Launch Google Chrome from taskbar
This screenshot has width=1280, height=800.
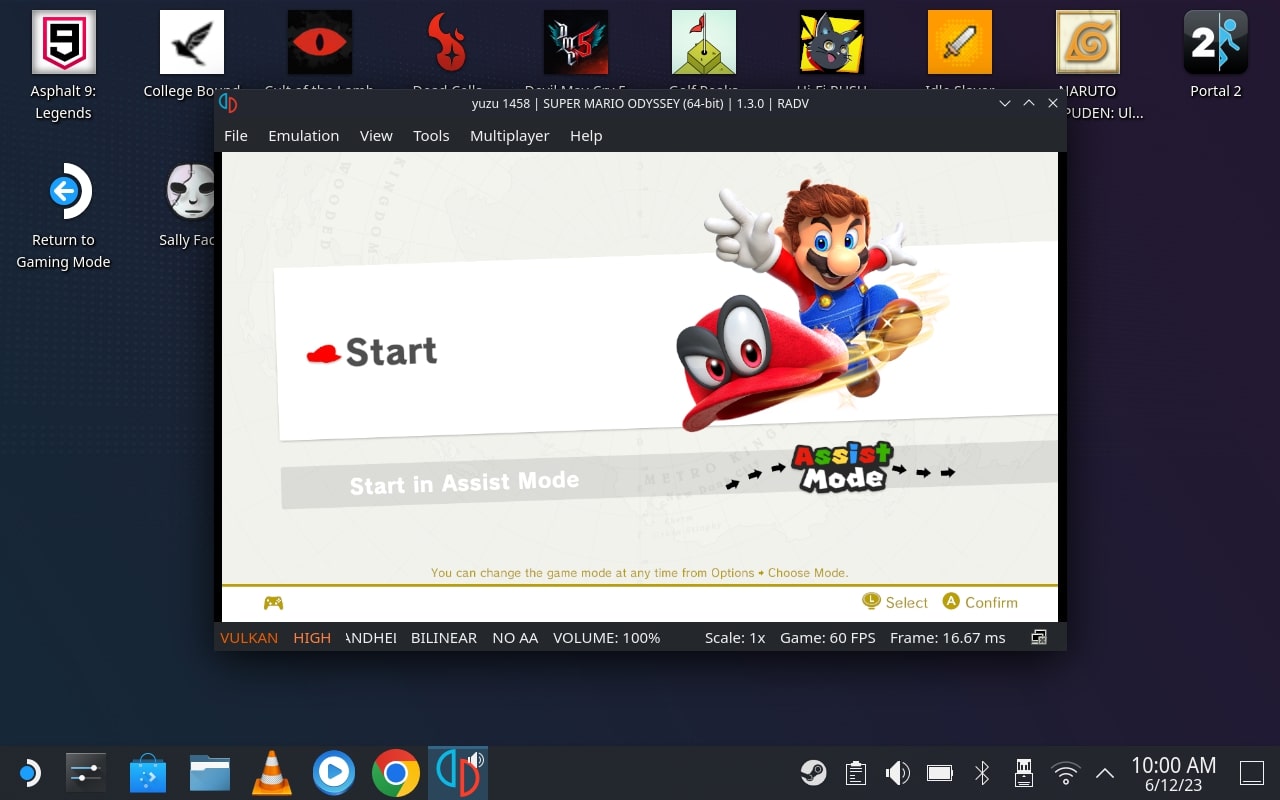pyautogui.click(x=396, y=773)
